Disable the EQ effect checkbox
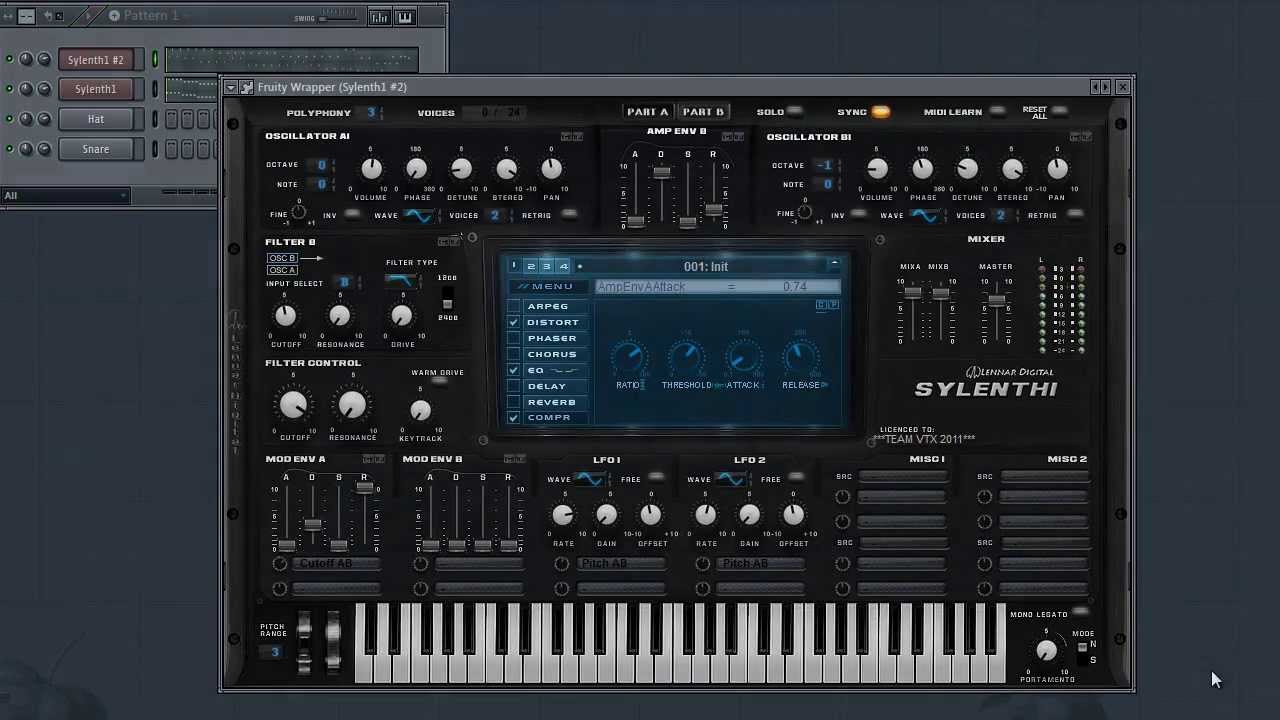1280x720 pixels. pyautogui.click(x=514, y=370)
